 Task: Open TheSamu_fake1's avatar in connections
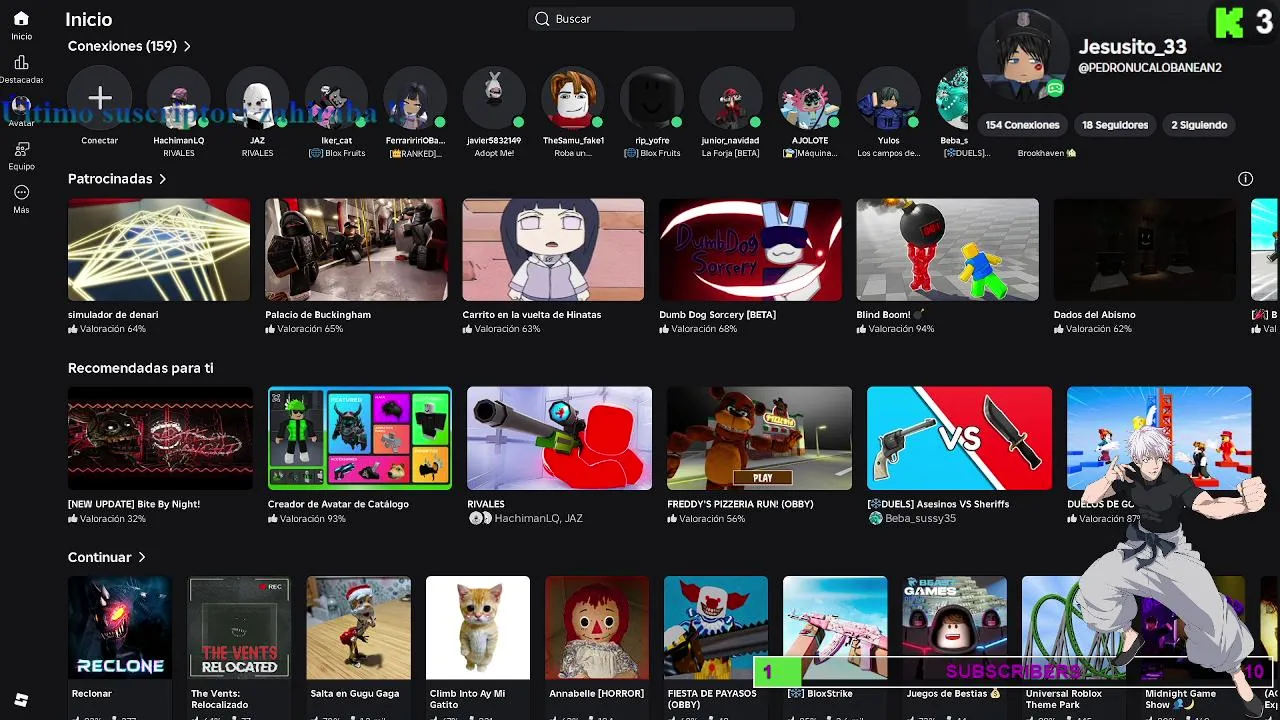point(573,97)
